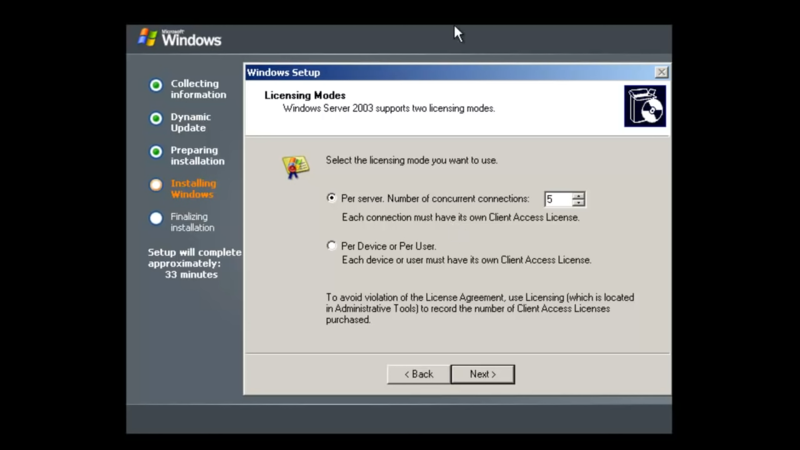The image size is (800, 450).
Task: Decrease concurrent connections with down arrow
Action: pos(578,203)
